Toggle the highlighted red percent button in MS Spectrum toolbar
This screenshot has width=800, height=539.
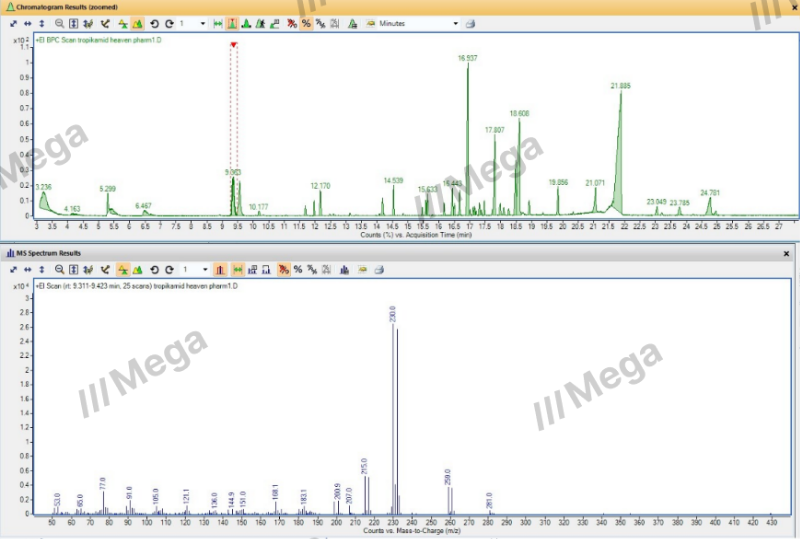pos(284,270)
